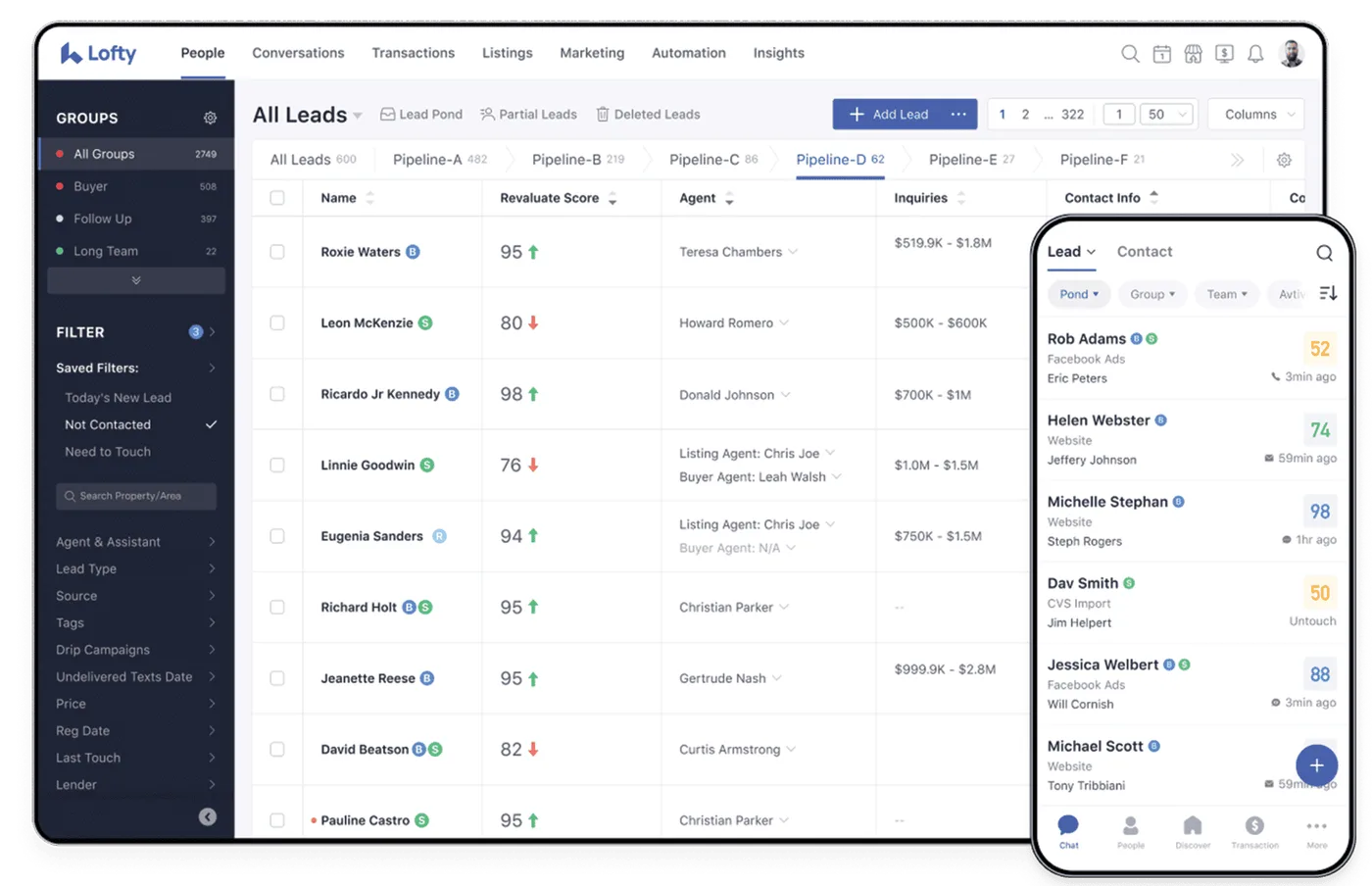Viewport: 1372px width, 886px height.
Task: Check the select-all header checkbox
Action: coord(277,198)
